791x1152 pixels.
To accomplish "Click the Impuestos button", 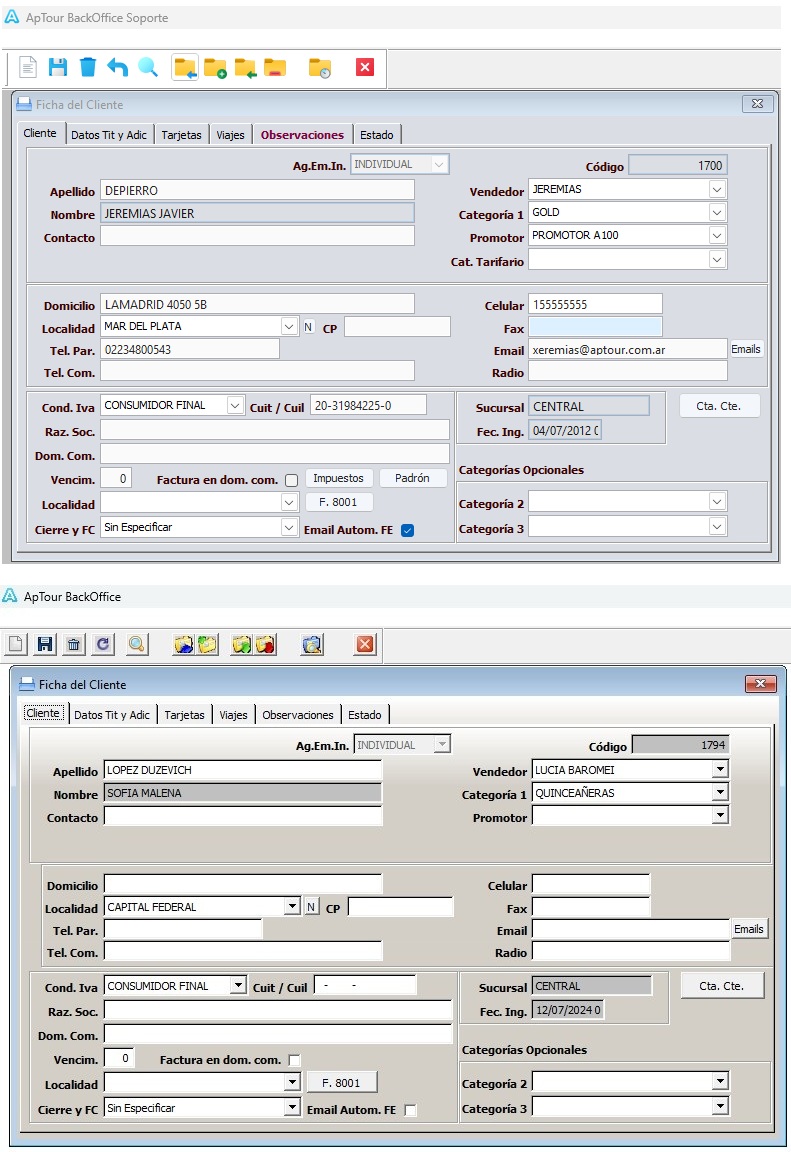I will [339, 478].
